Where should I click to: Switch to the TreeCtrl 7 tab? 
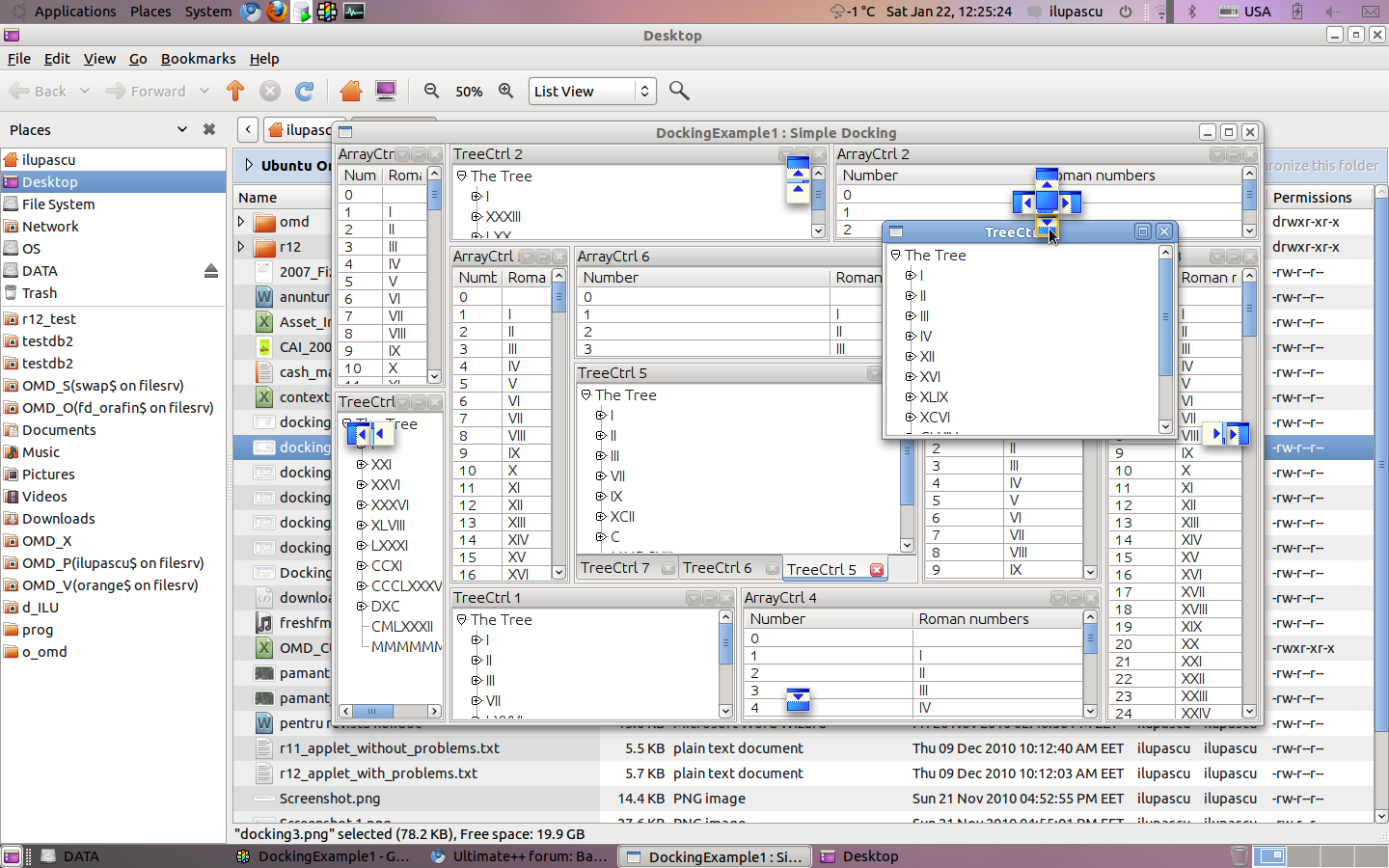(x=615, y=568)
